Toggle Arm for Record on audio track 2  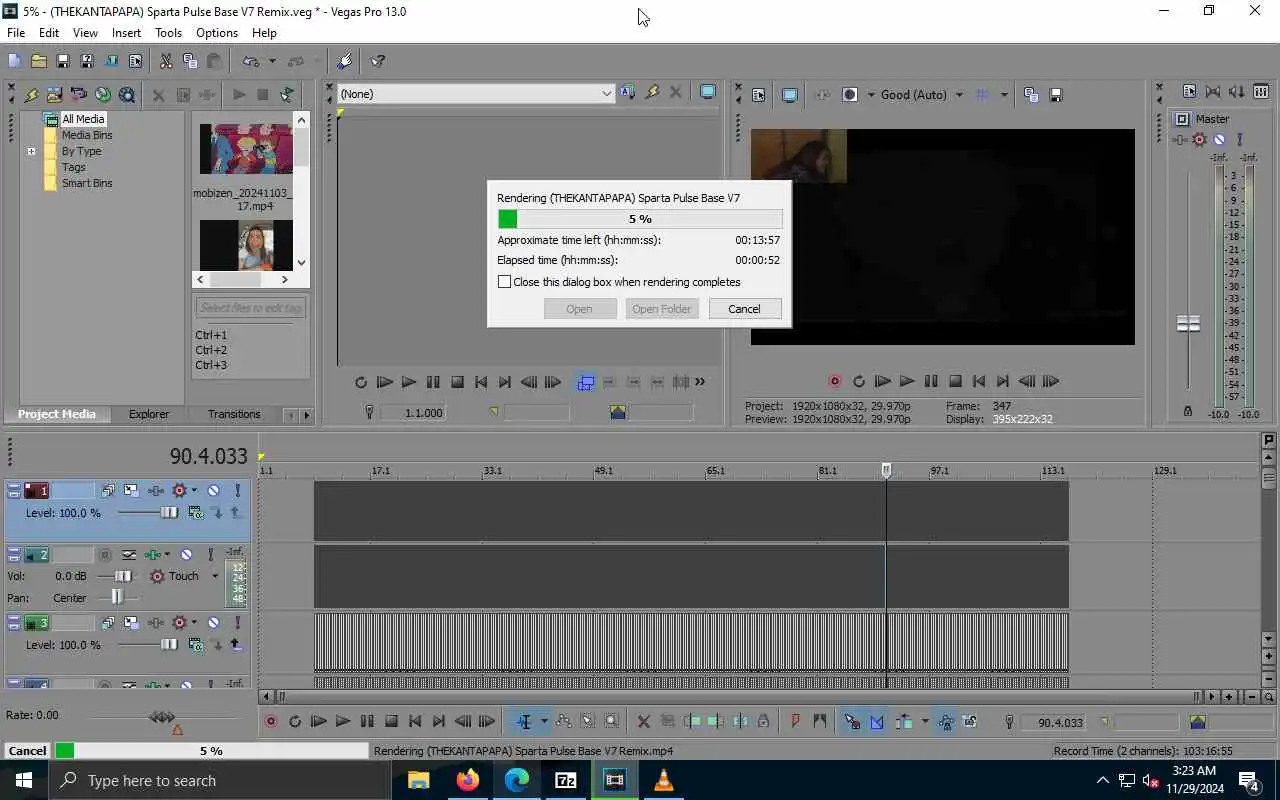click(105, 554)
